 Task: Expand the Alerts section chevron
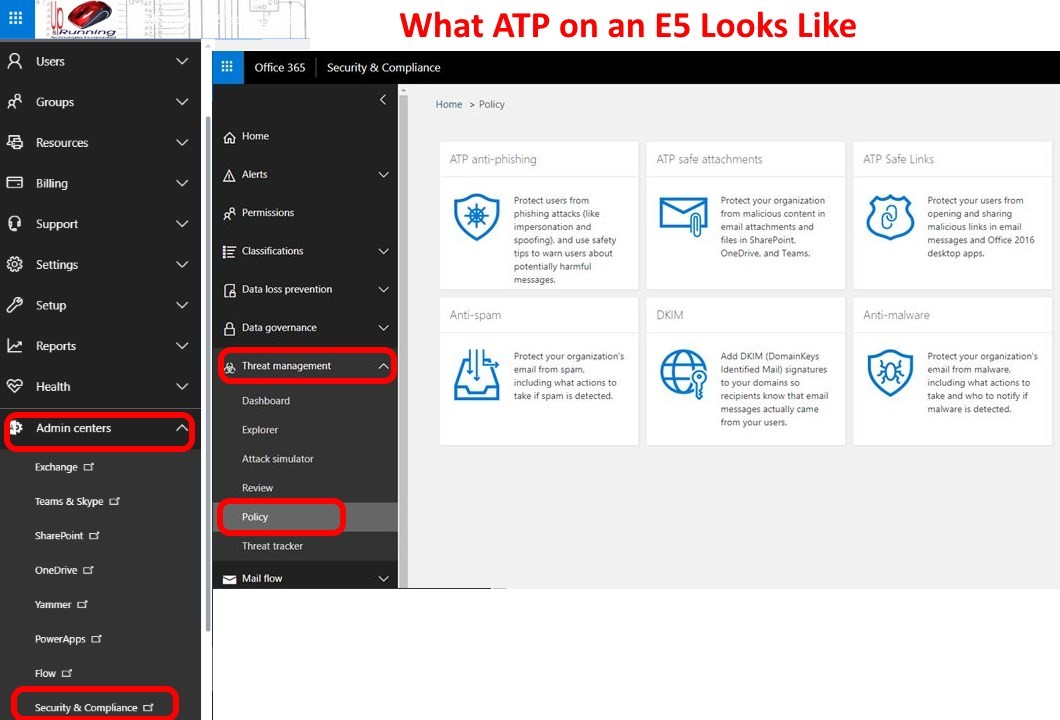click(383, 175)
